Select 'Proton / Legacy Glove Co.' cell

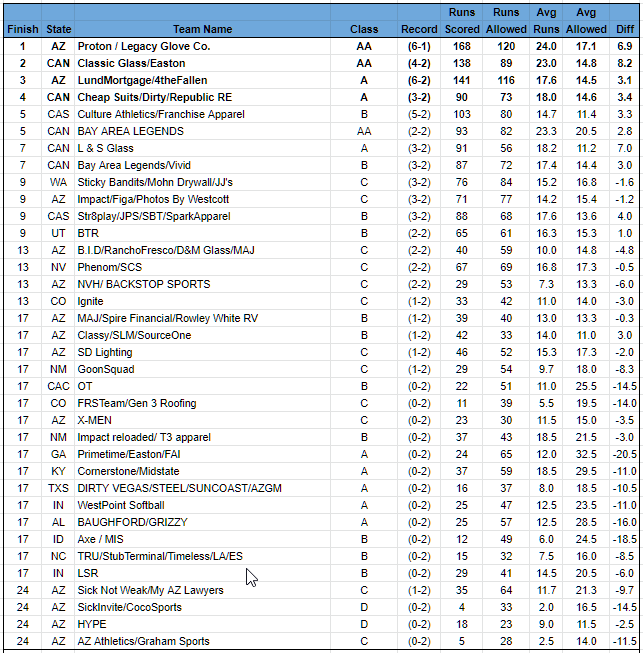coord(202,46)
